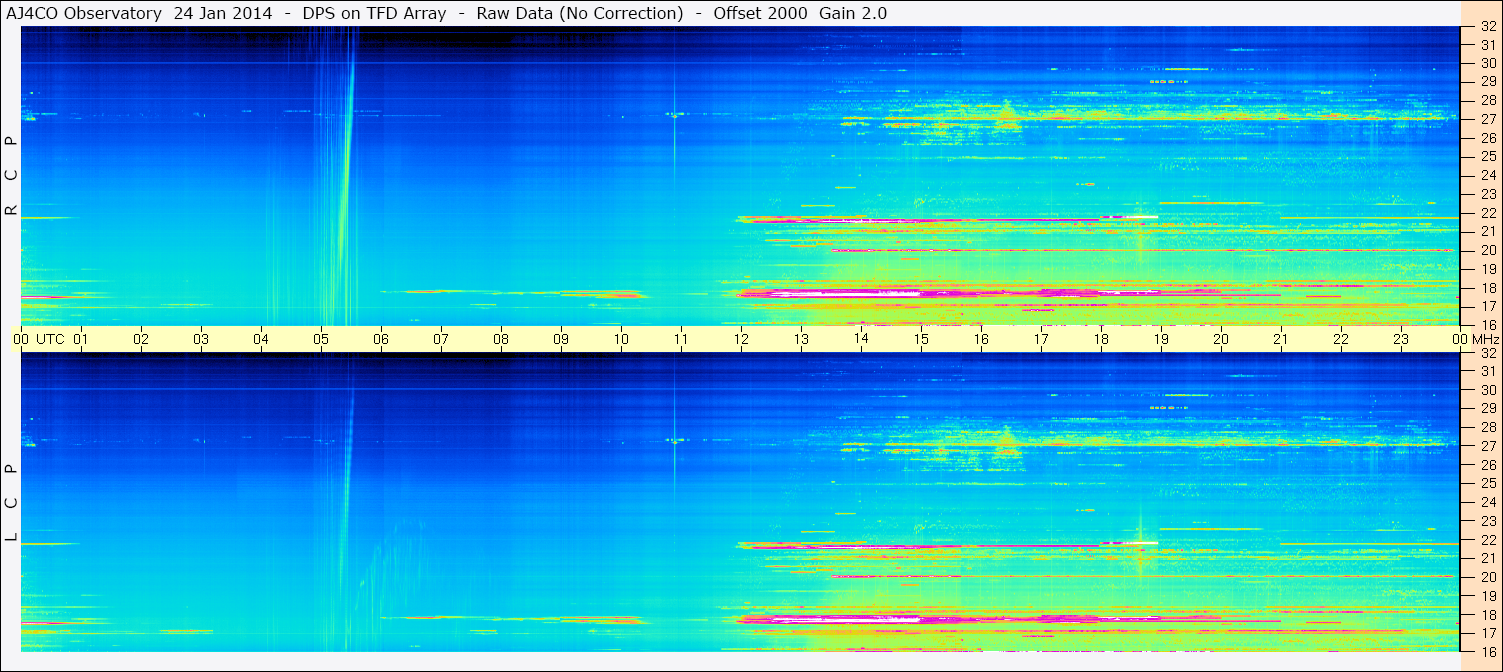Select the 16 hour tick on the time axis
1503x672 pixels.
981,340
